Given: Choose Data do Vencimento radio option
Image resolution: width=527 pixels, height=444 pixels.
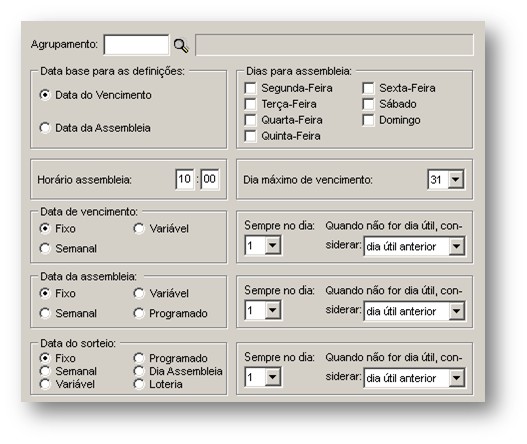Looking at the screenshot, I should coord(45,95).
